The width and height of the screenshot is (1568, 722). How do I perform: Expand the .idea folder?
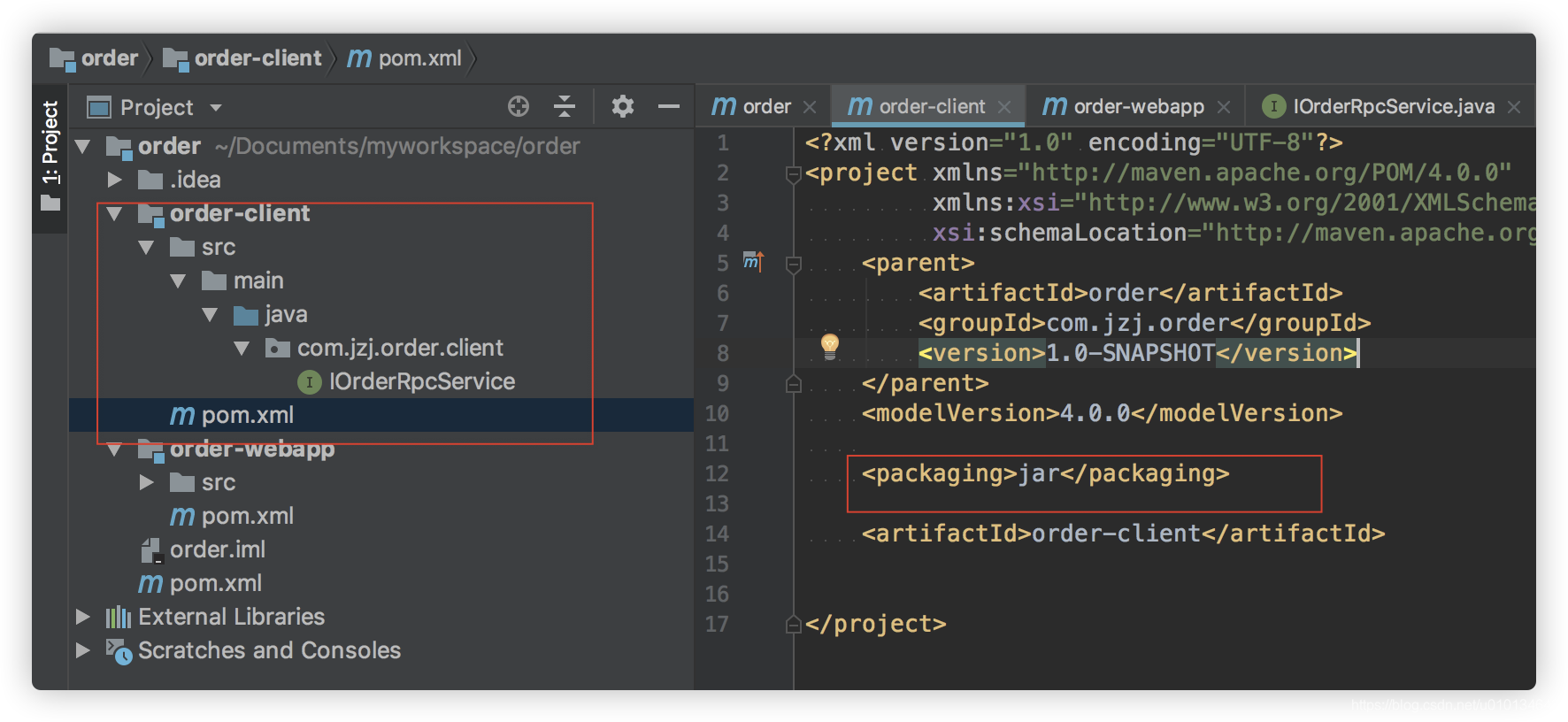click(x=115, y=180)
